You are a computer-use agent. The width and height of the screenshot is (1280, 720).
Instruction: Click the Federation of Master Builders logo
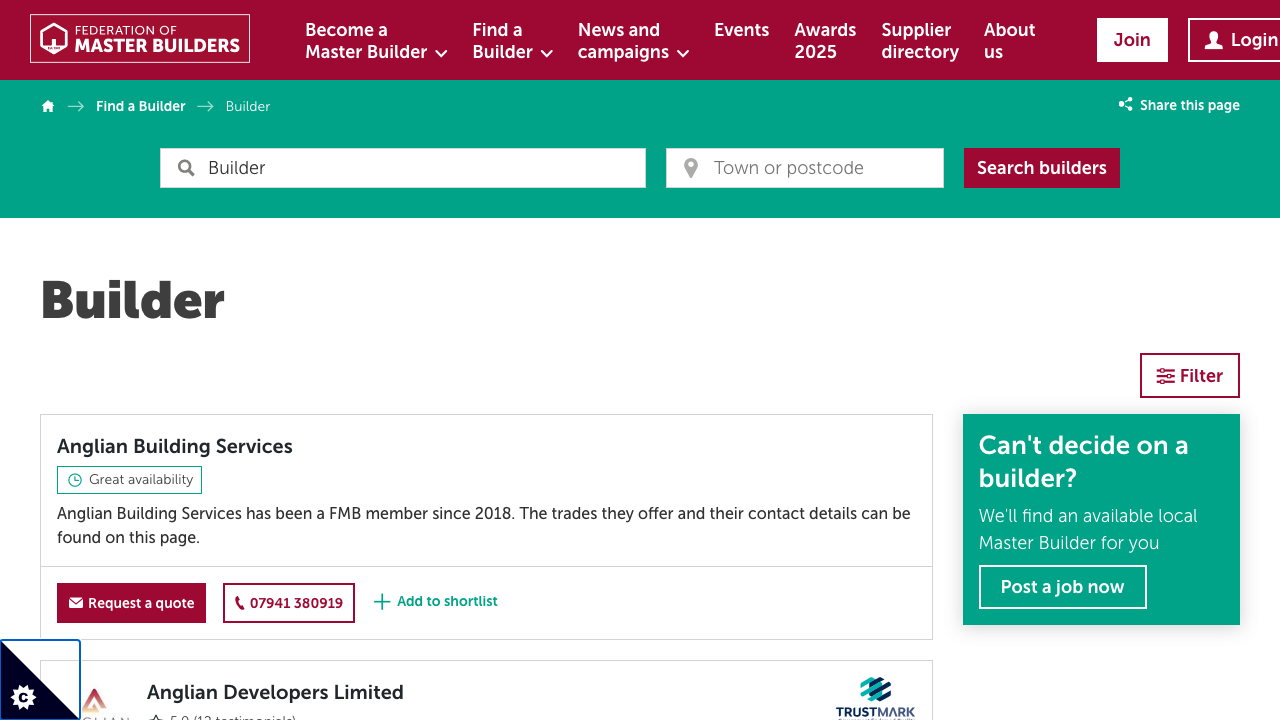point(139,39)
